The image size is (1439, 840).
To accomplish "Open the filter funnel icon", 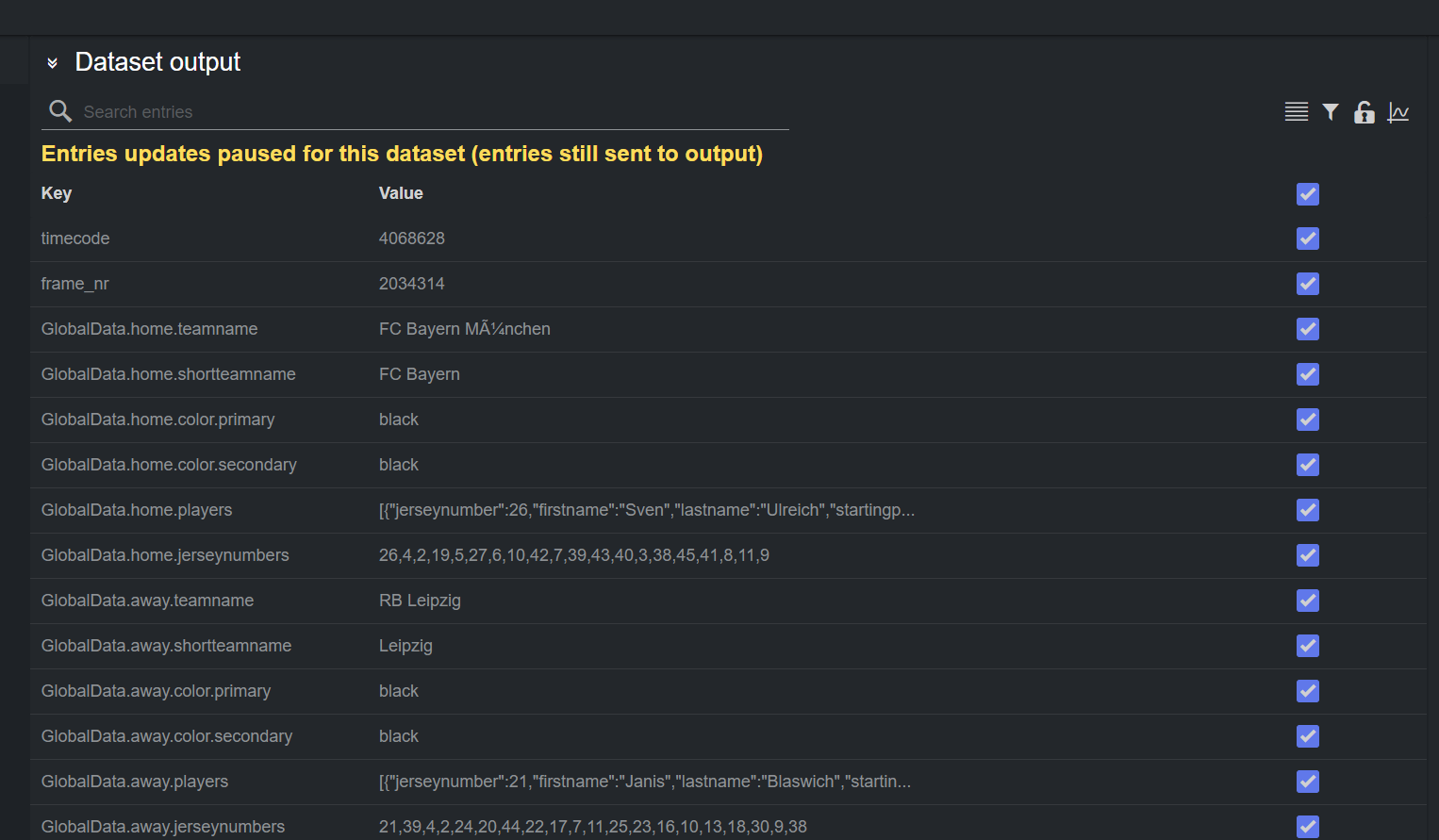I will pos(1331,112).
